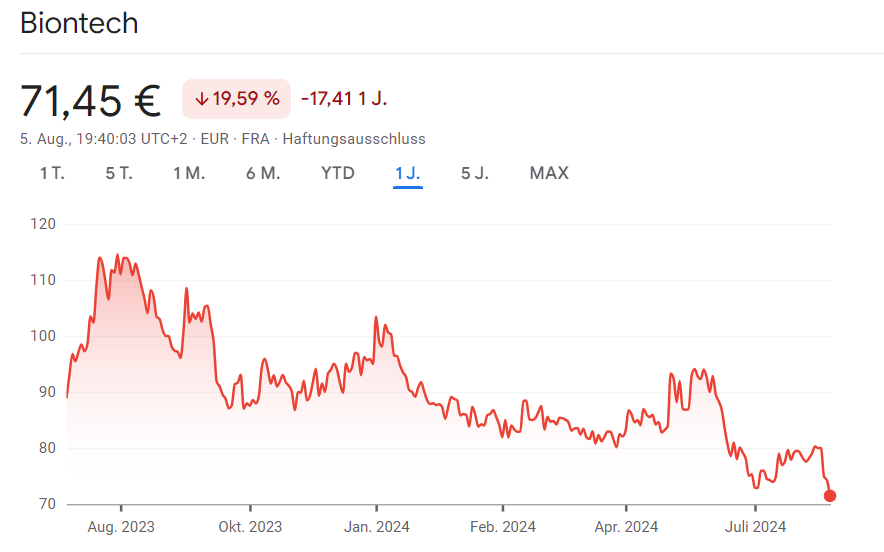Select the 5 T. time range tab
This screenshot has width=884, height=552.
pyautogui.click(x=119, y=173)
